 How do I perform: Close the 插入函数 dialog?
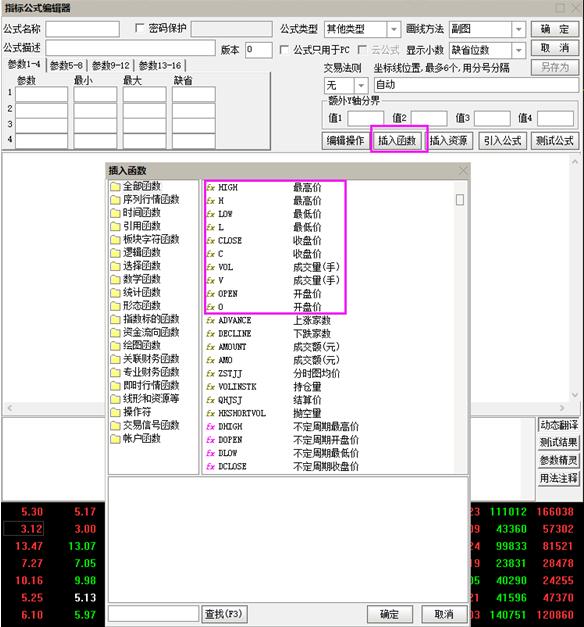463,171
